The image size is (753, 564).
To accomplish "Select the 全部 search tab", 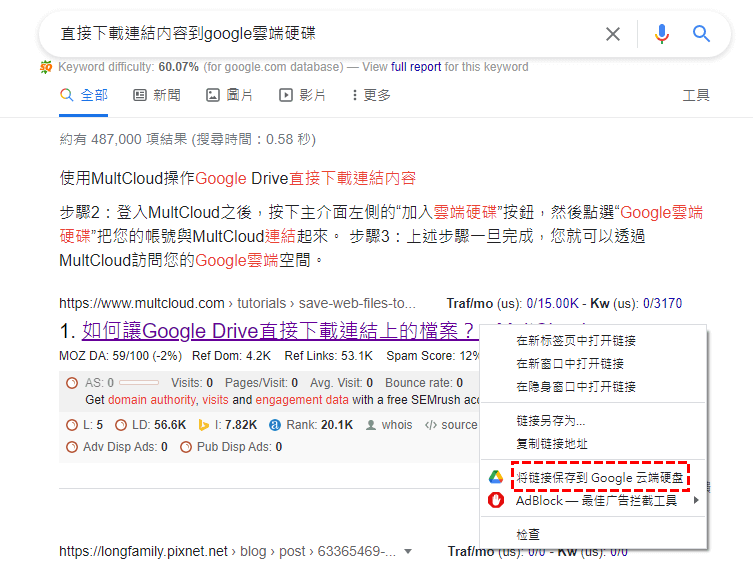I will (x=84, y=95).
